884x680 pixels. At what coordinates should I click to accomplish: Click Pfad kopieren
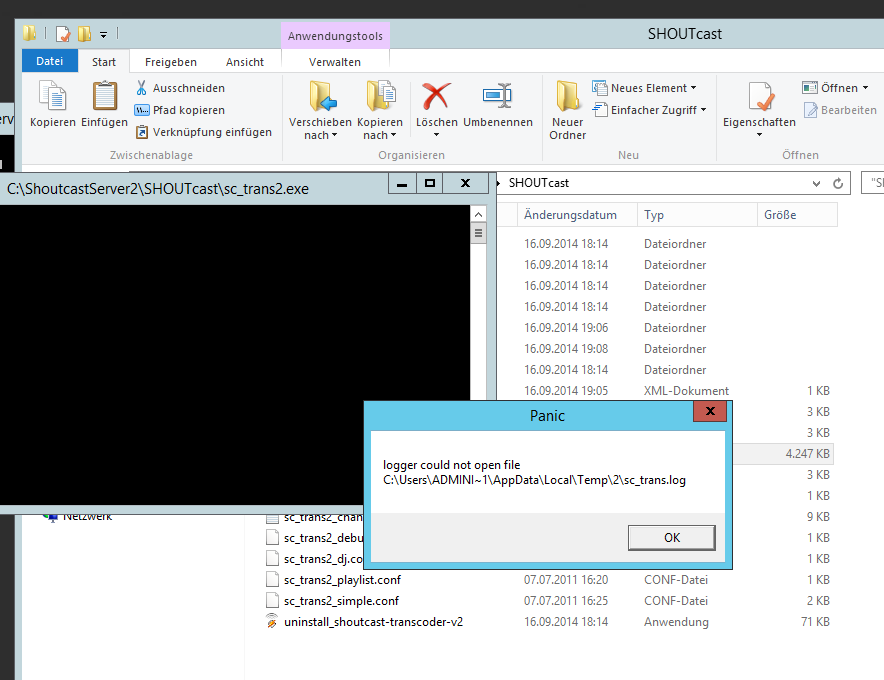180,110
